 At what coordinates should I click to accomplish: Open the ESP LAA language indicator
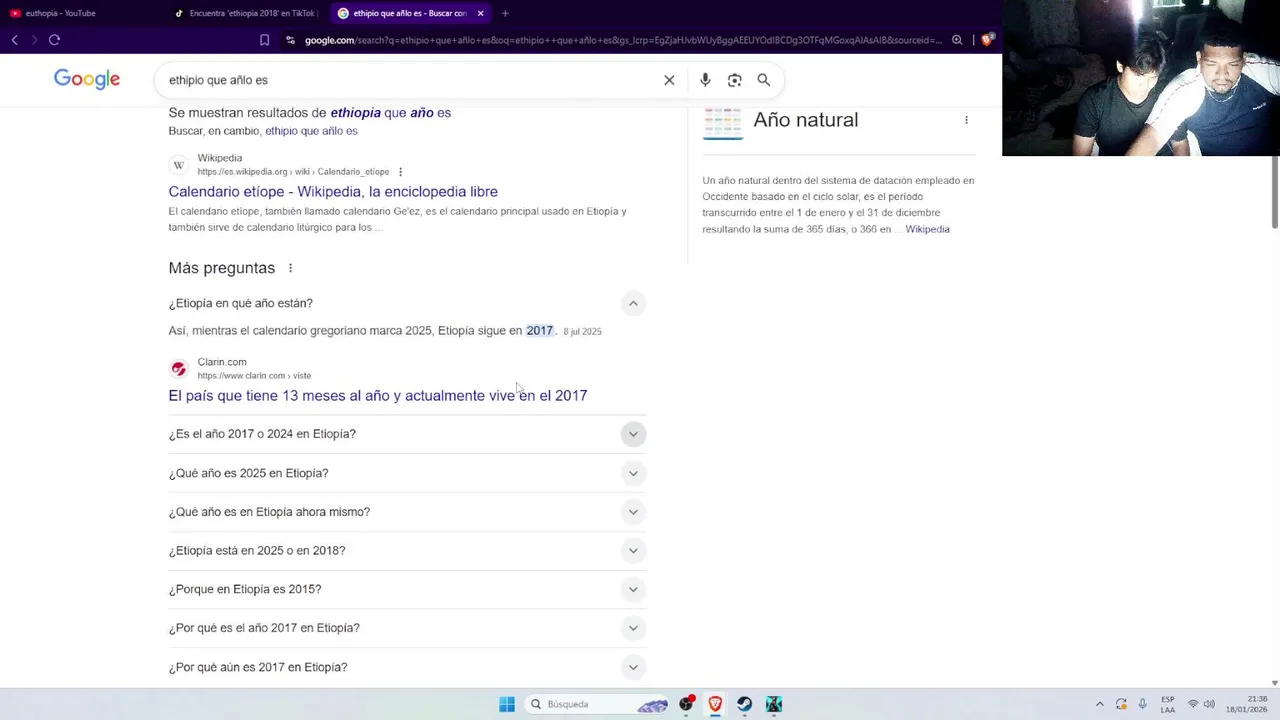[x=1168, y=704]
